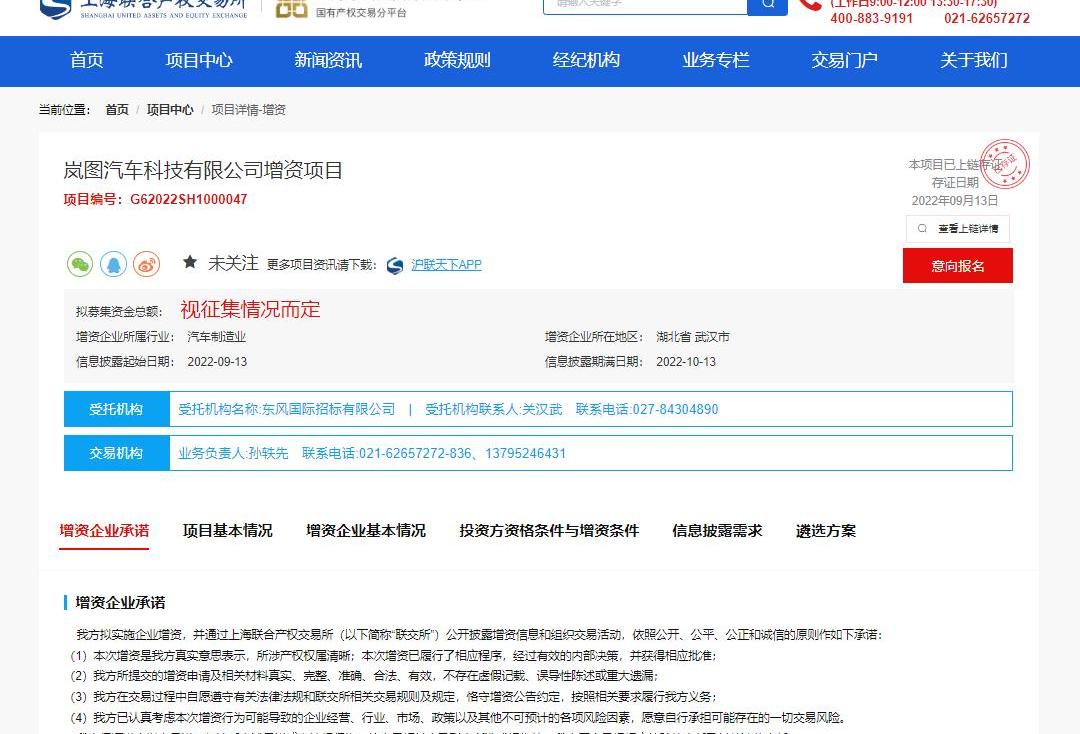The height and width of the screenshot is (734, 1080).
Task: Switch to the 增资企业基本情况 tab
Action: [x=366, y=531]
